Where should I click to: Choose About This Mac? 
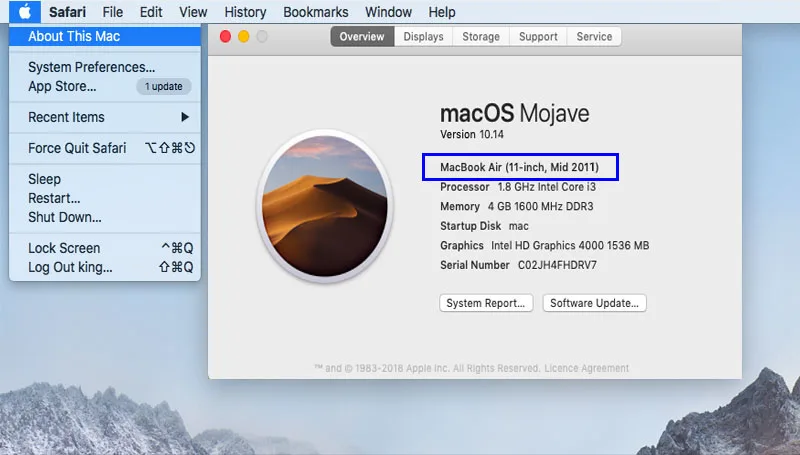pyautogui.click(x=105, y=36)
